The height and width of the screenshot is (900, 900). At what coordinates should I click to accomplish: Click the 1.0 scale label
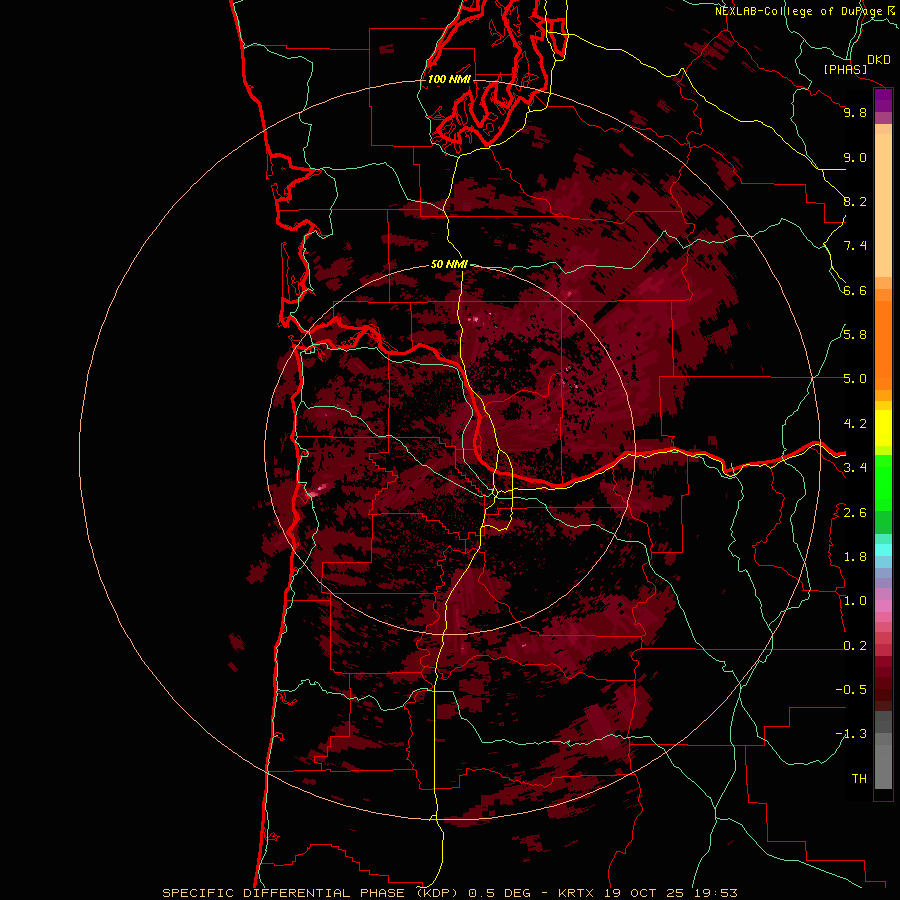coord(855,601)
